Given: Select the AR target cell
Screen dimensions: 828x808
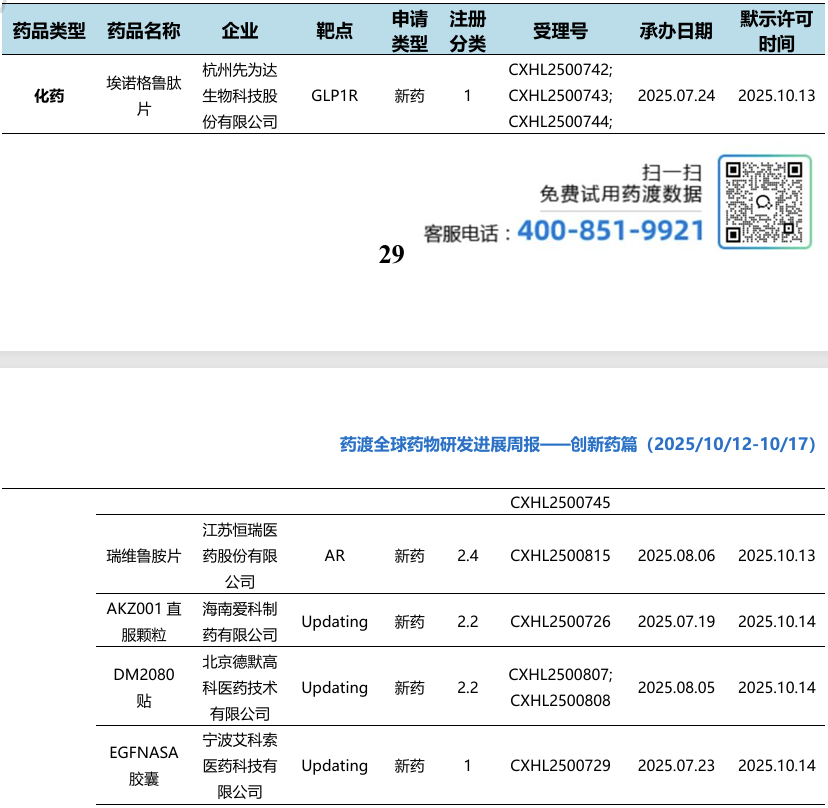Looking at the screenshot, I should click(334, 556).
